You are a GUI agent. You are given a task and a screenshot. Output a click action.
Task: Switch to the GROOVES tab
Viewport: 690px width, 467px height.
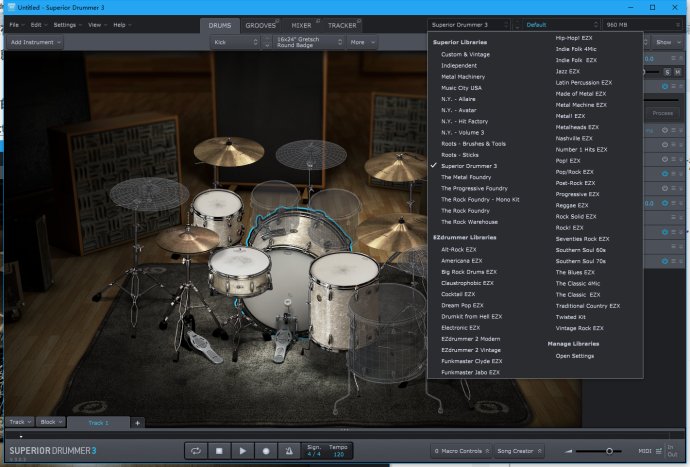click(x=261, y=26)
